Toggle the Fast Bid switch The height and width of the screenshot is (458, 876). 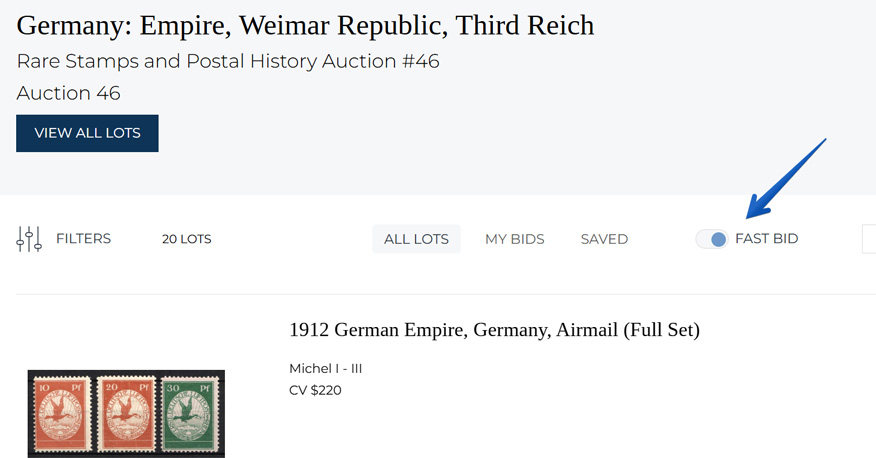coord(712,239)
